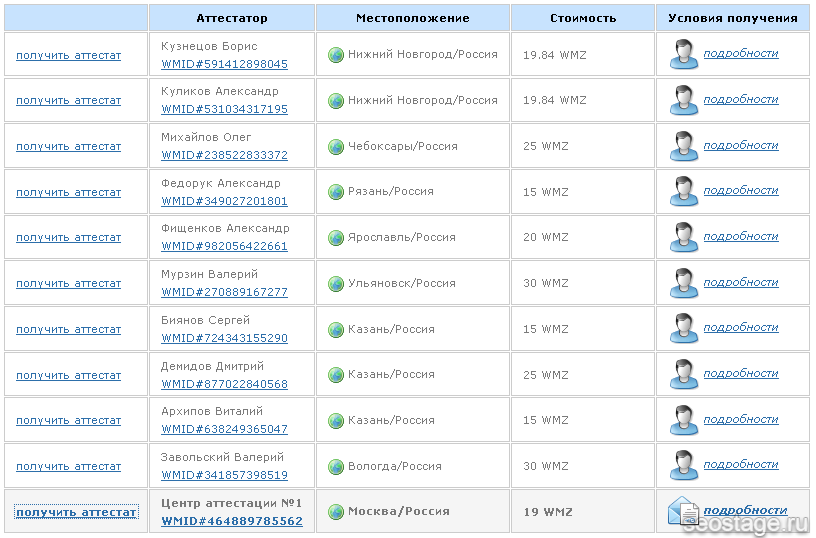Click получить аттестат for Центр аттестации №1
The image size is (816, 538).
(x=76, y=512)
